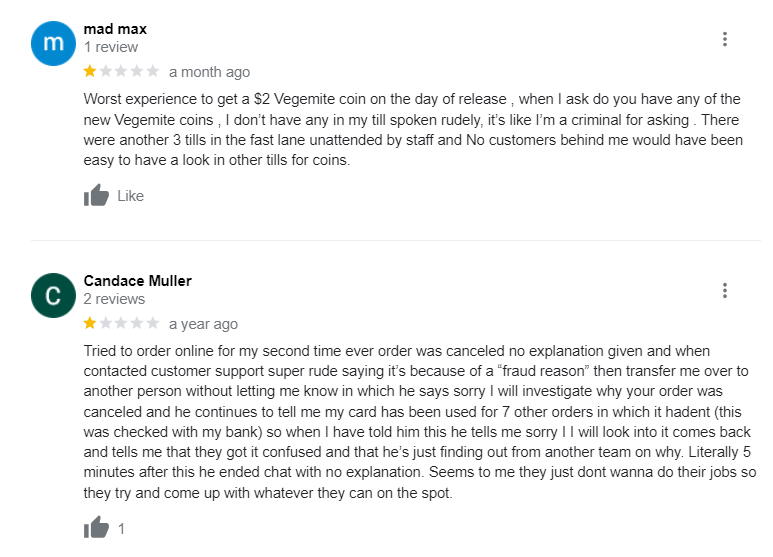
Task: Click the gold star in Candace Muller's rating
Action: click(x=90, y=323)
